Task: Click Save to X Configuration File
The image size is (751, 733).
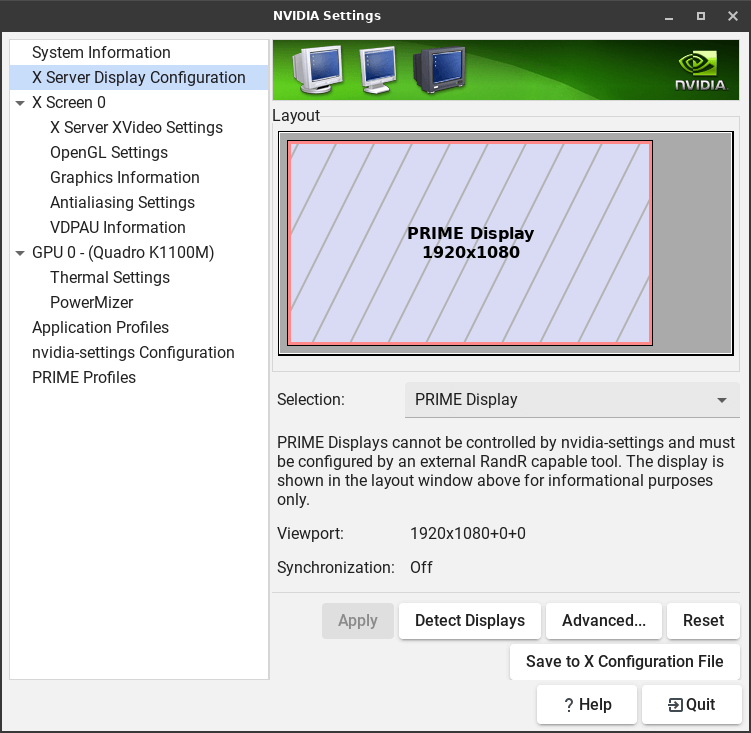Action: pos(624,661)
